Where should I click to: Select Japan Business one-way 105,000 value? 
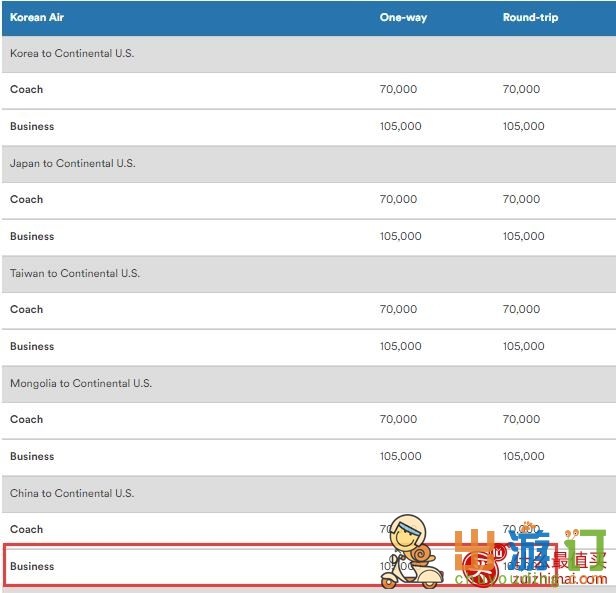[x=400, y=236]
